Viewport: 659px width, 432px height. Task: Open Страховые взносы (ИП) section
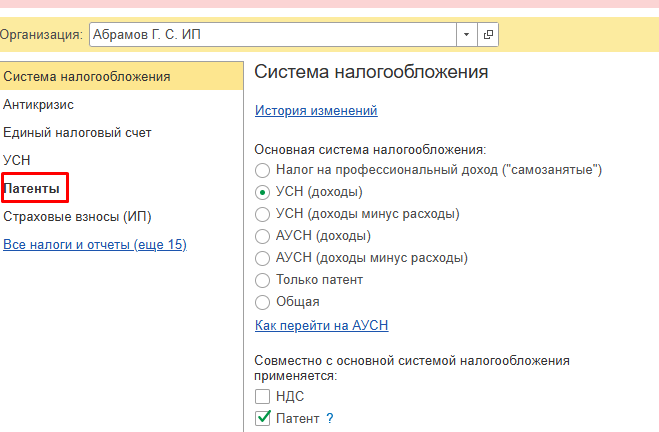[x=77, y=217]
